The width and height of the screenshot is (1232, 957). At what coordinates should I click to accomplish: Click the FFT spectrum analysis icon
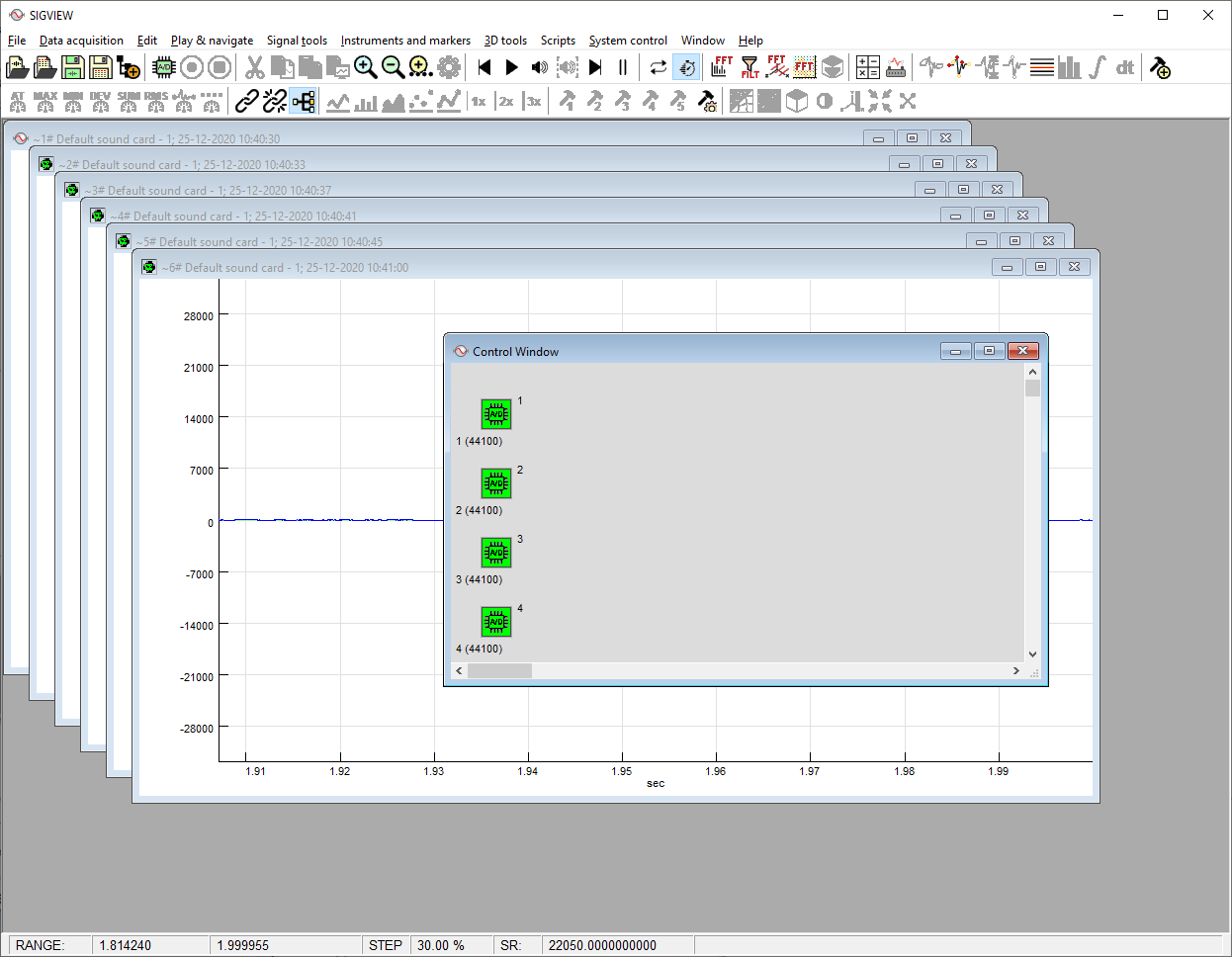coord(722,67)
